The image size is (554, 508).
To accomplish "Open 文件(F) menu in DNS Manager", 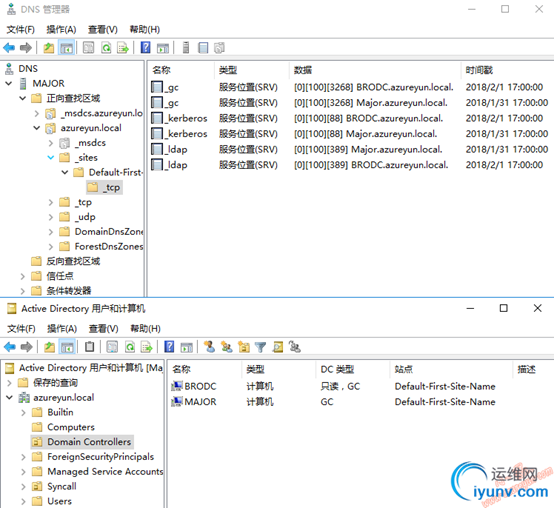I will [20, 29].
